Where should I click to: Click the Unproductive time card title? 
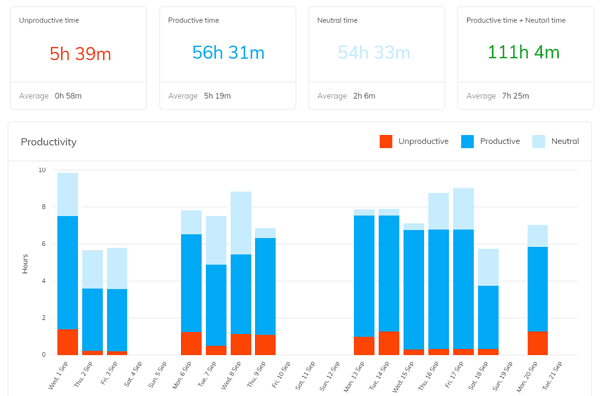(x=49, y=20)
